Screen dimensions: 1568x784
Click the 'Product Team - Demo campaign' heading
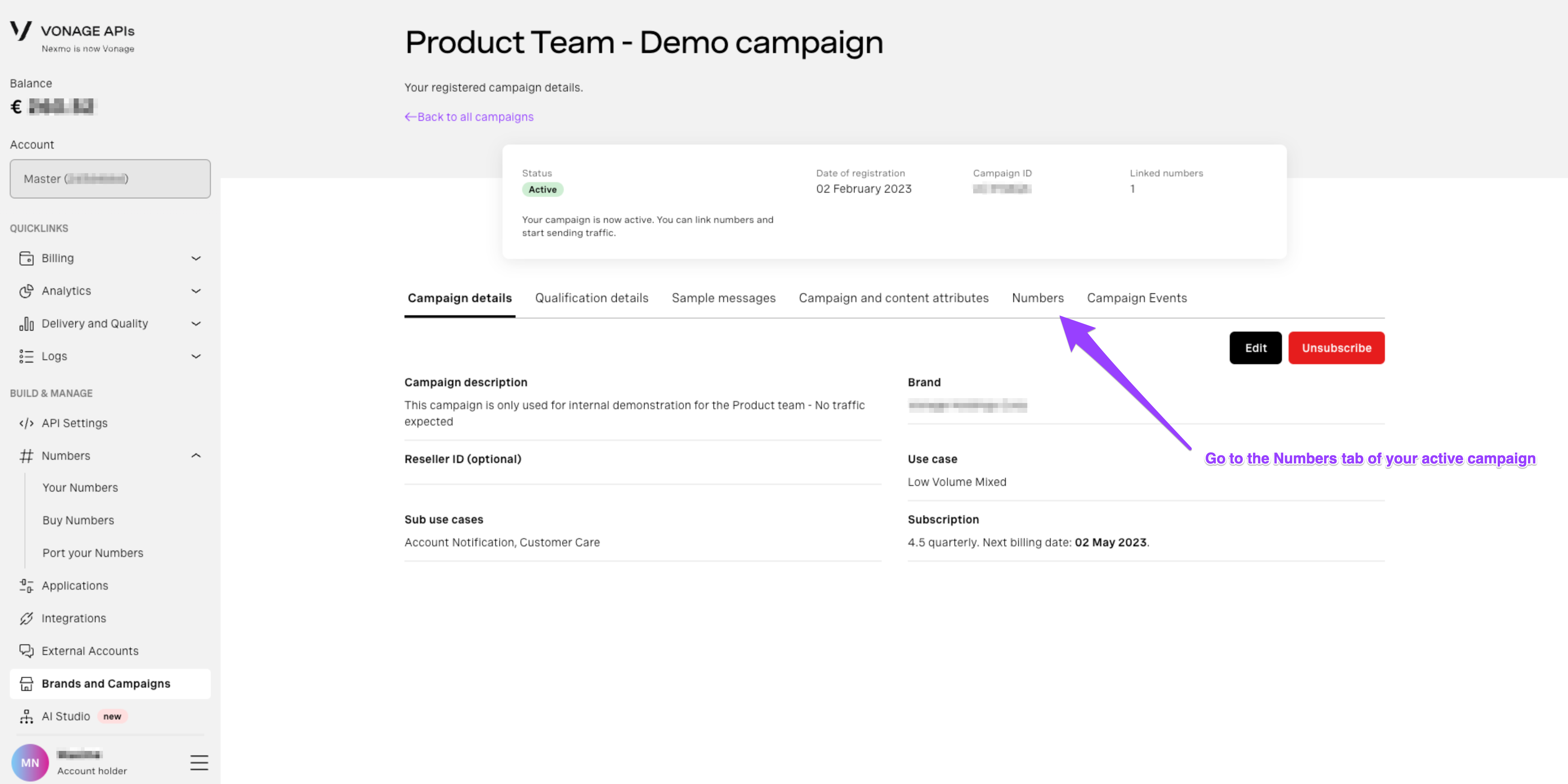click(644, 42)
